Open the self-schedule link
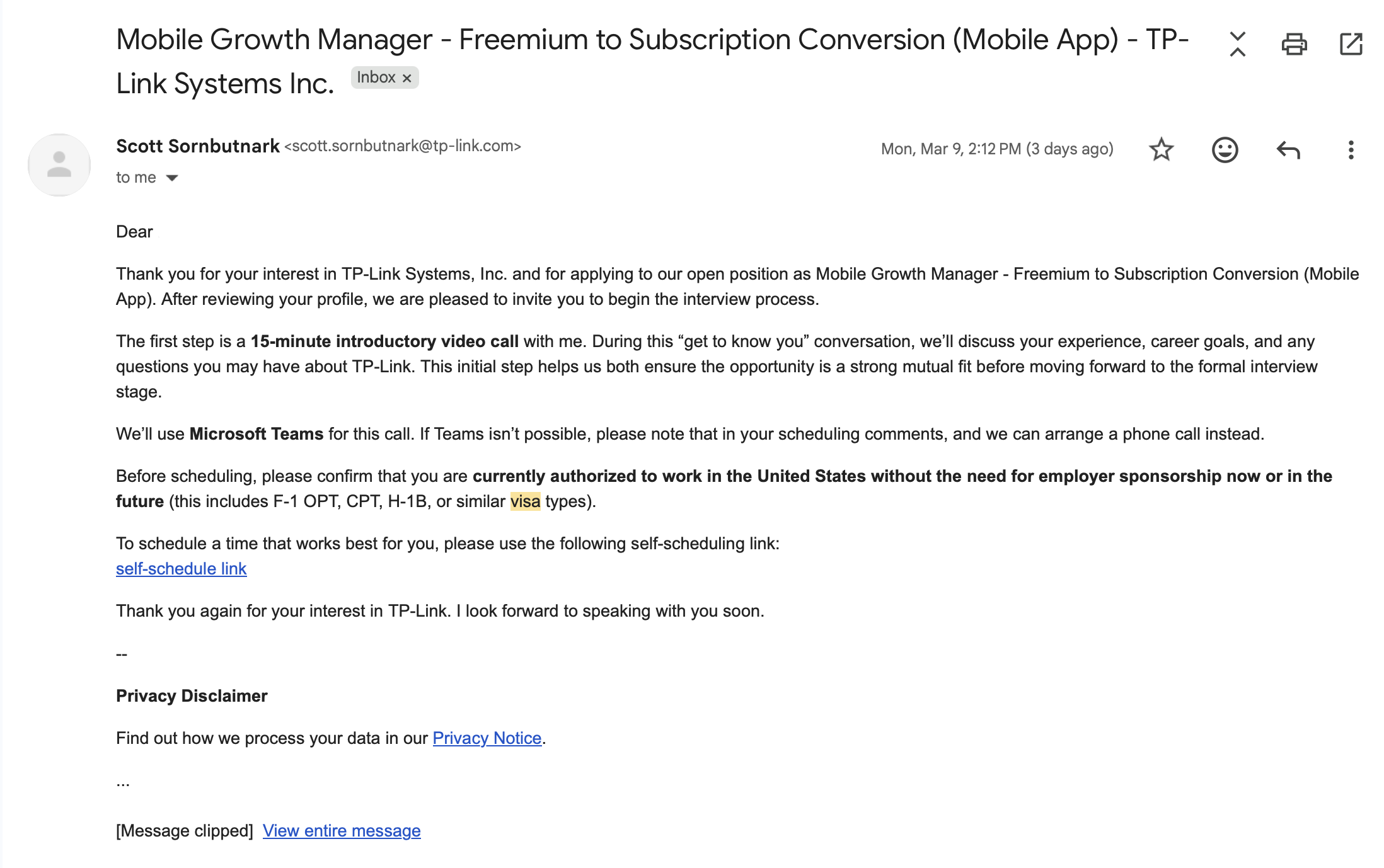The image size is (1384, 868). point(181,569)
